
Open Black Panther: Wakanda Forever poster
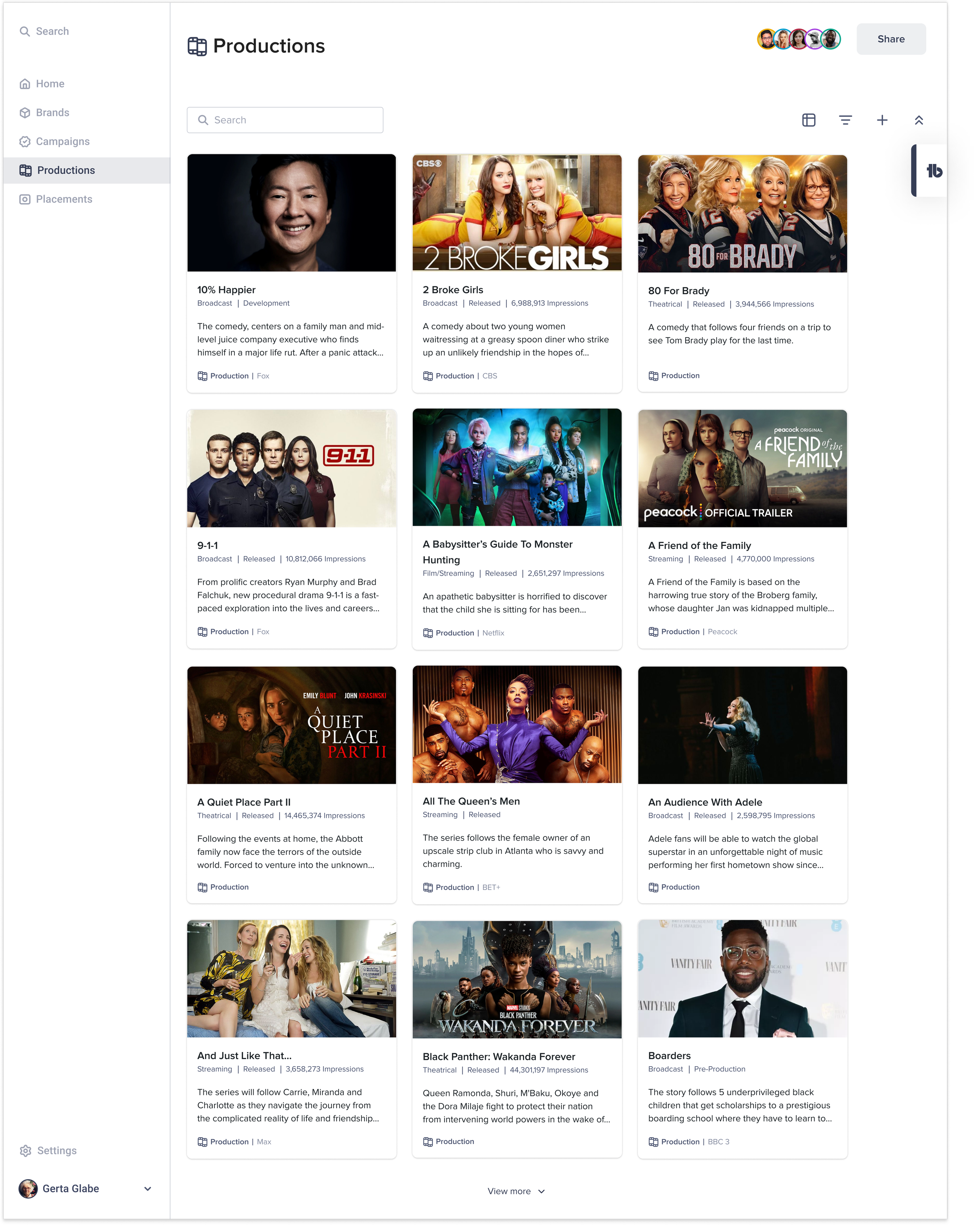click(517, 980)
